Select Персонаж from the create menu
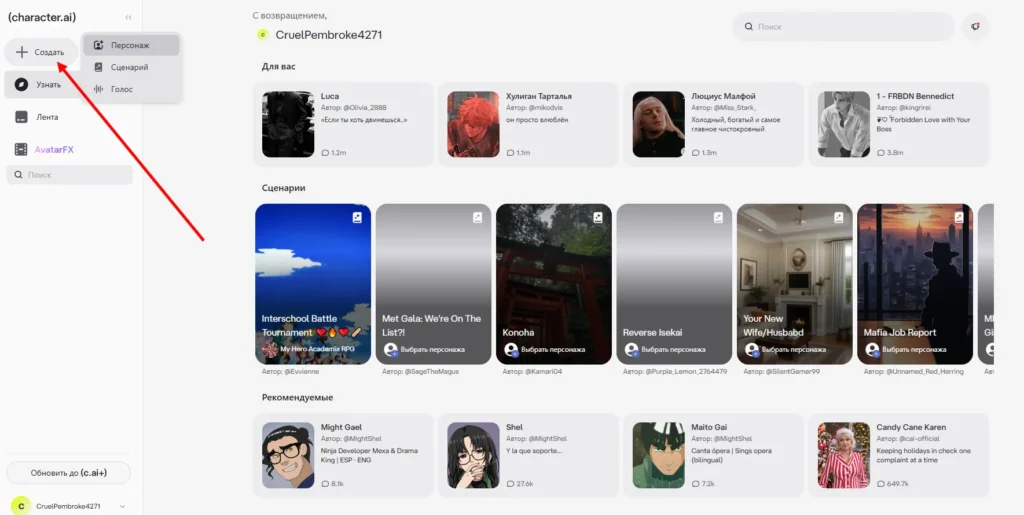Screen dimensions: 1024x515 tap(131, 46)
